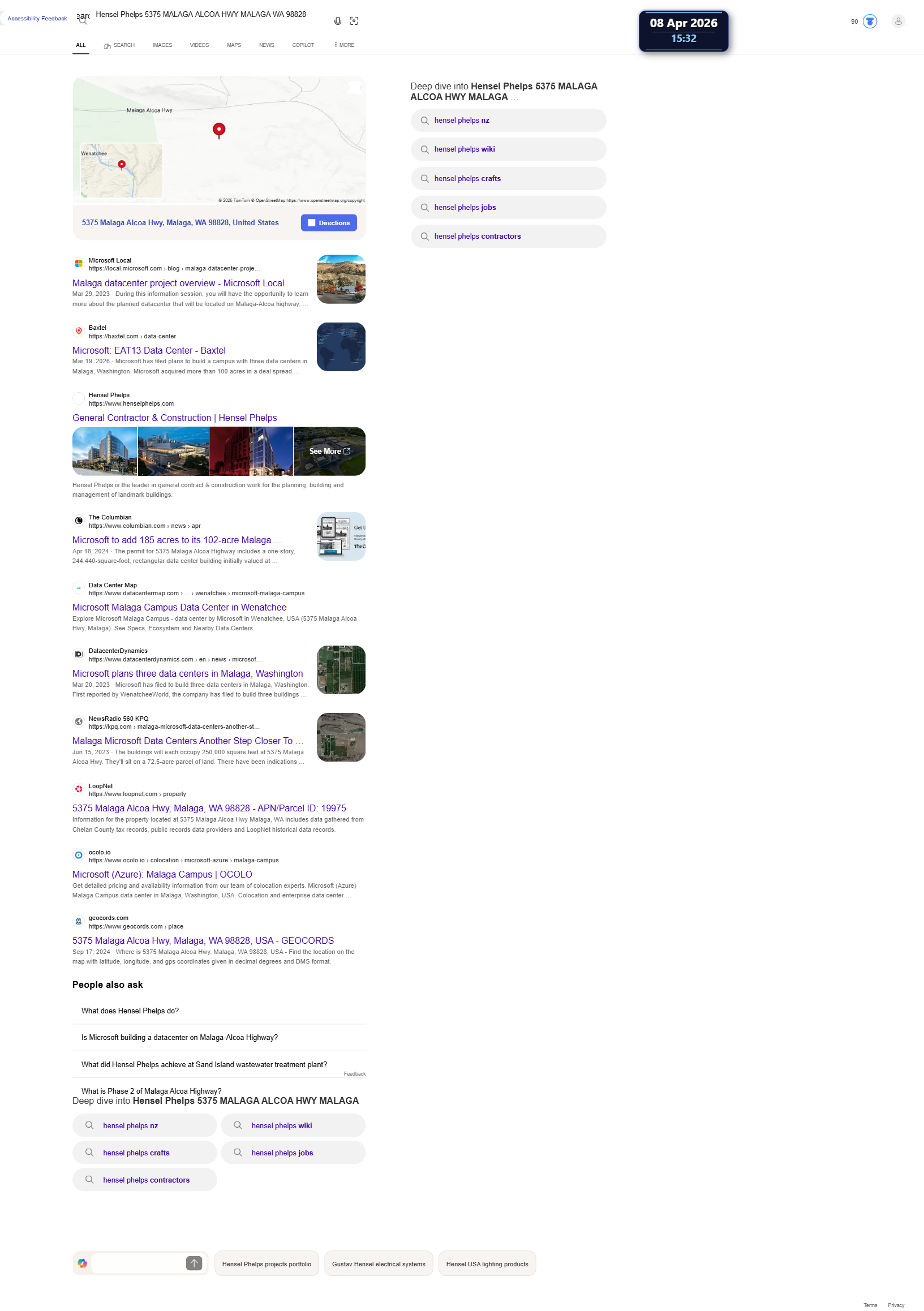
Task: Open the Rewards medal icon
Action: coord(869,22)
